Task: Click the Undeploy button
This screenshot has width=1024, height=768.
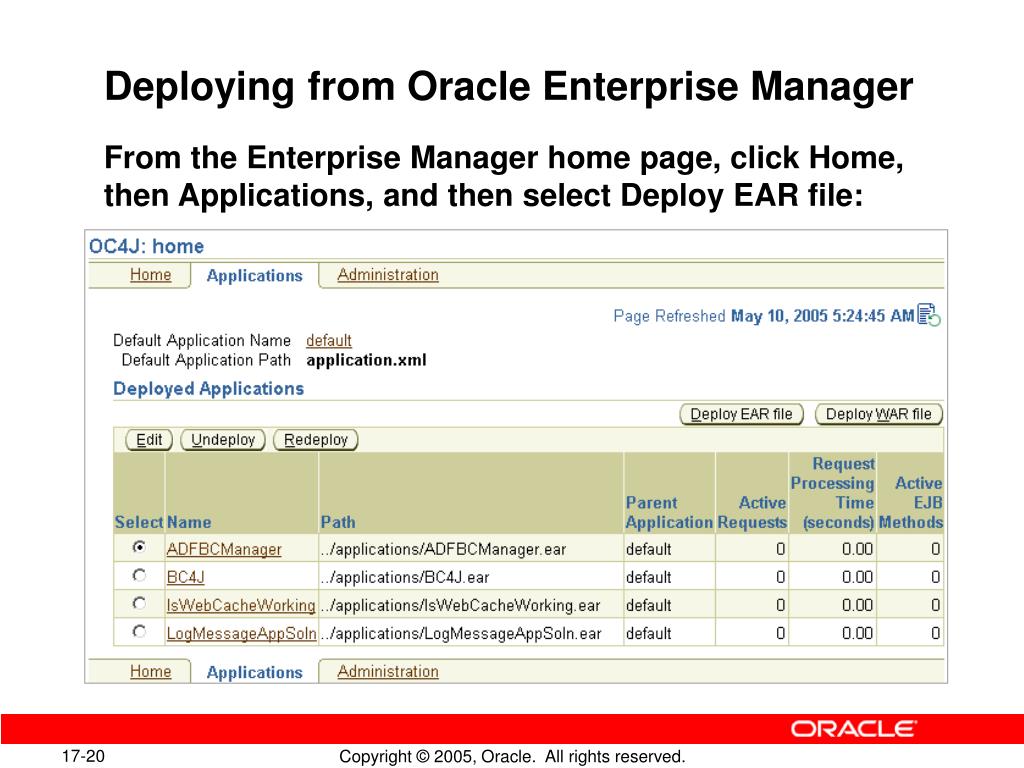Action: pos(223,440)
